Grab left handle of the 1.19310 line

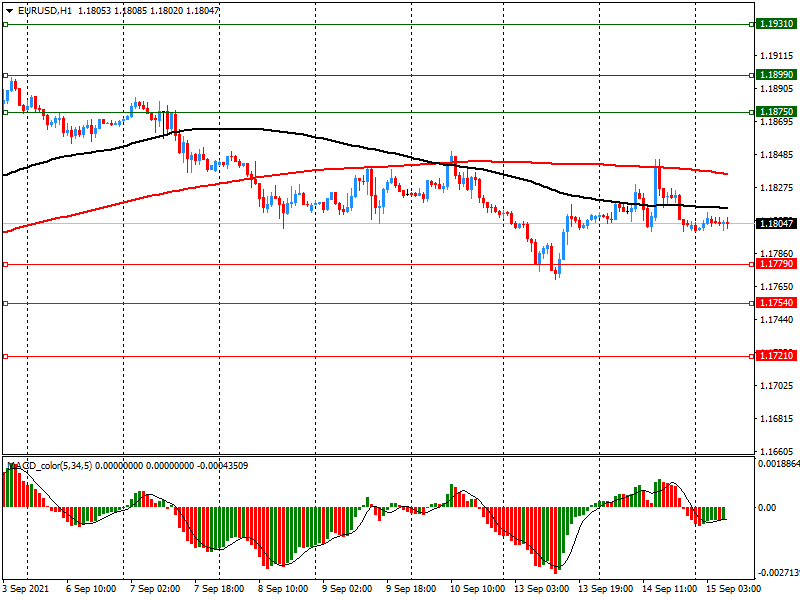[6, 24]
